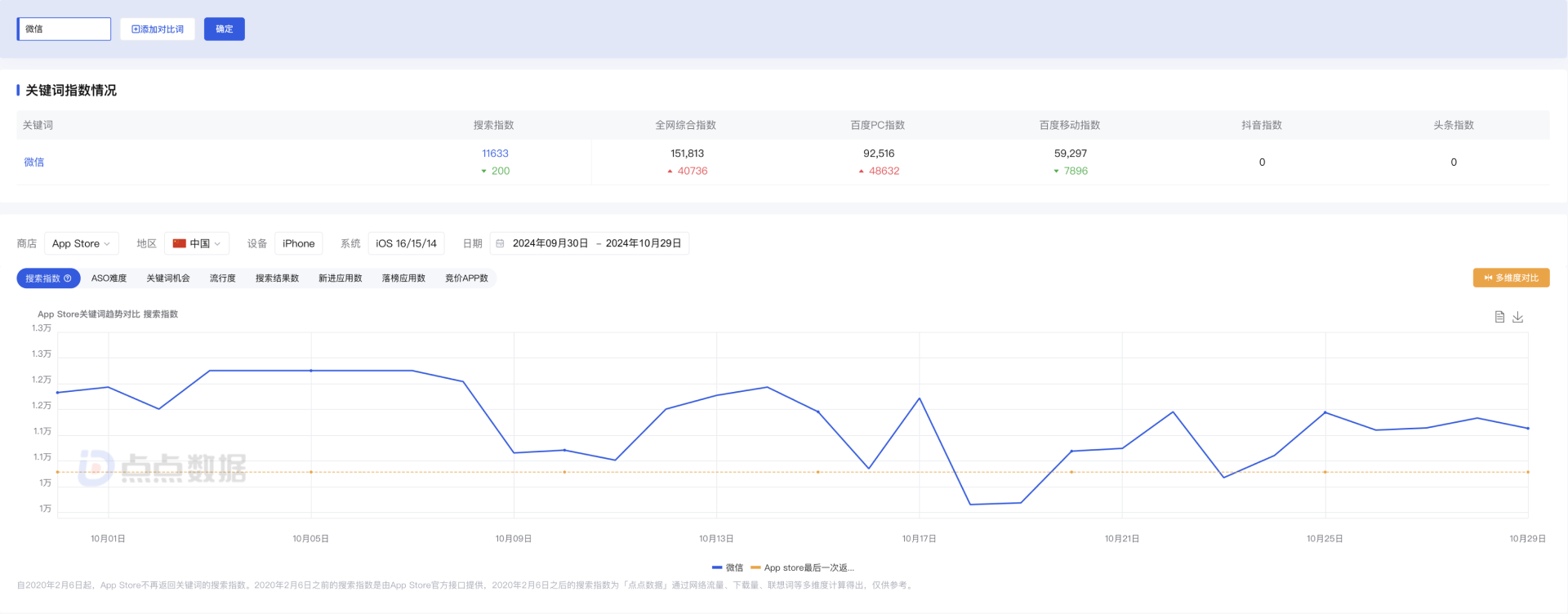Click the help icon beside 搜索指数
The image size is (1568, 614).
(68, 278)
